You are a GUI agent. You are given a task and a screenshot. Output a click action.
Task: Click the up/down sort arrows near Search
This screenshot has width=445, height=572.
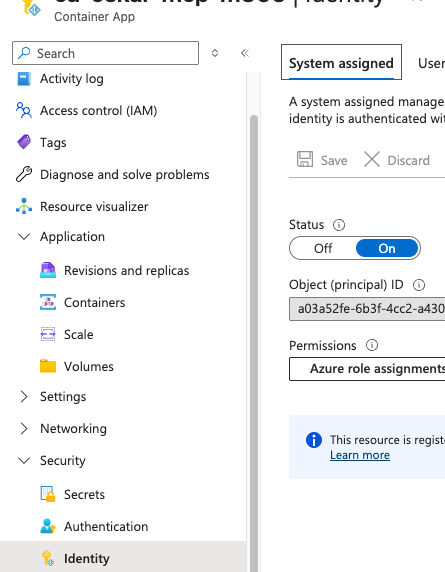[x=215, y=53]
